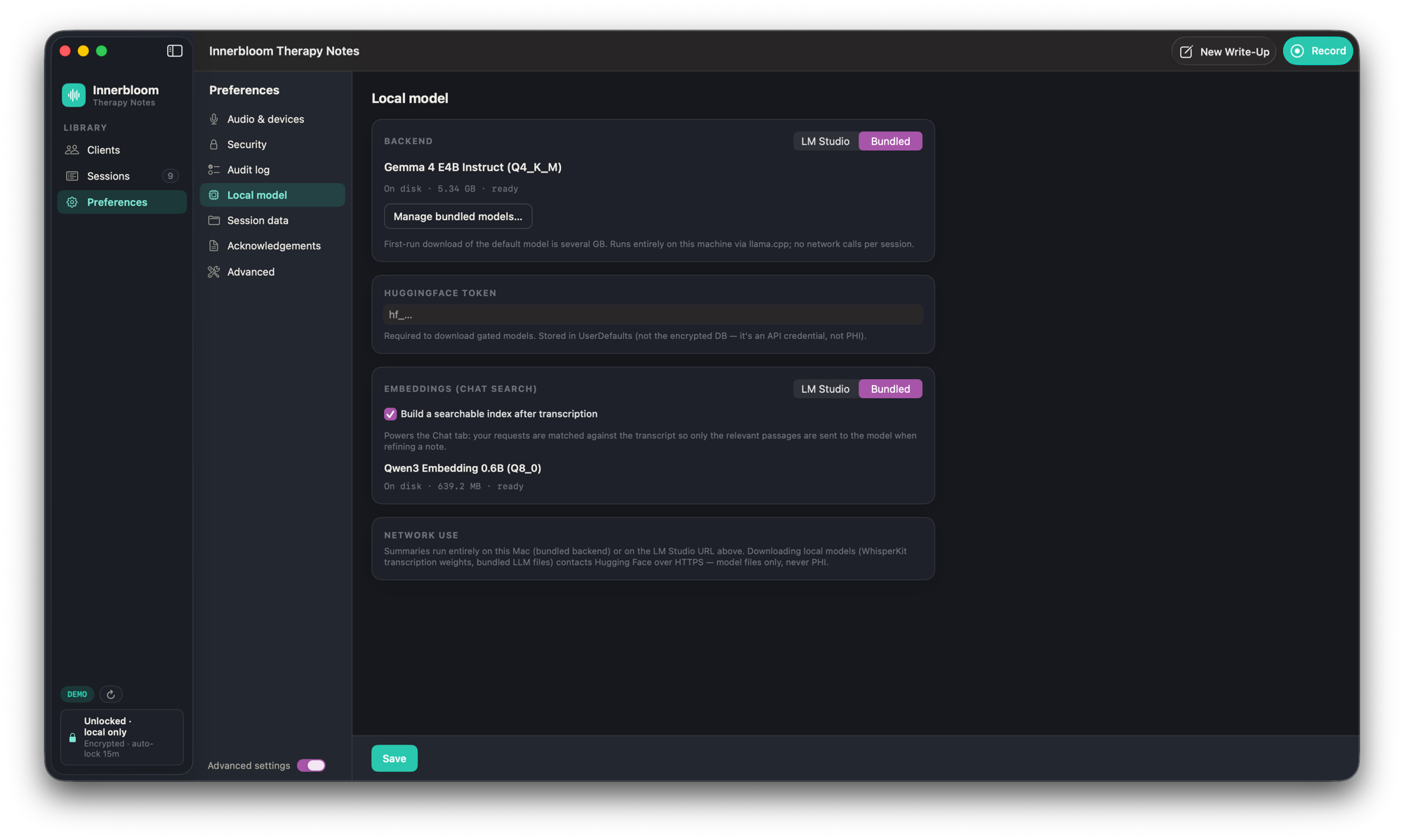Image resolution: width=1404 pixels, height=840 pixels.
Task: Click the Local model heading
Action: 410,98
